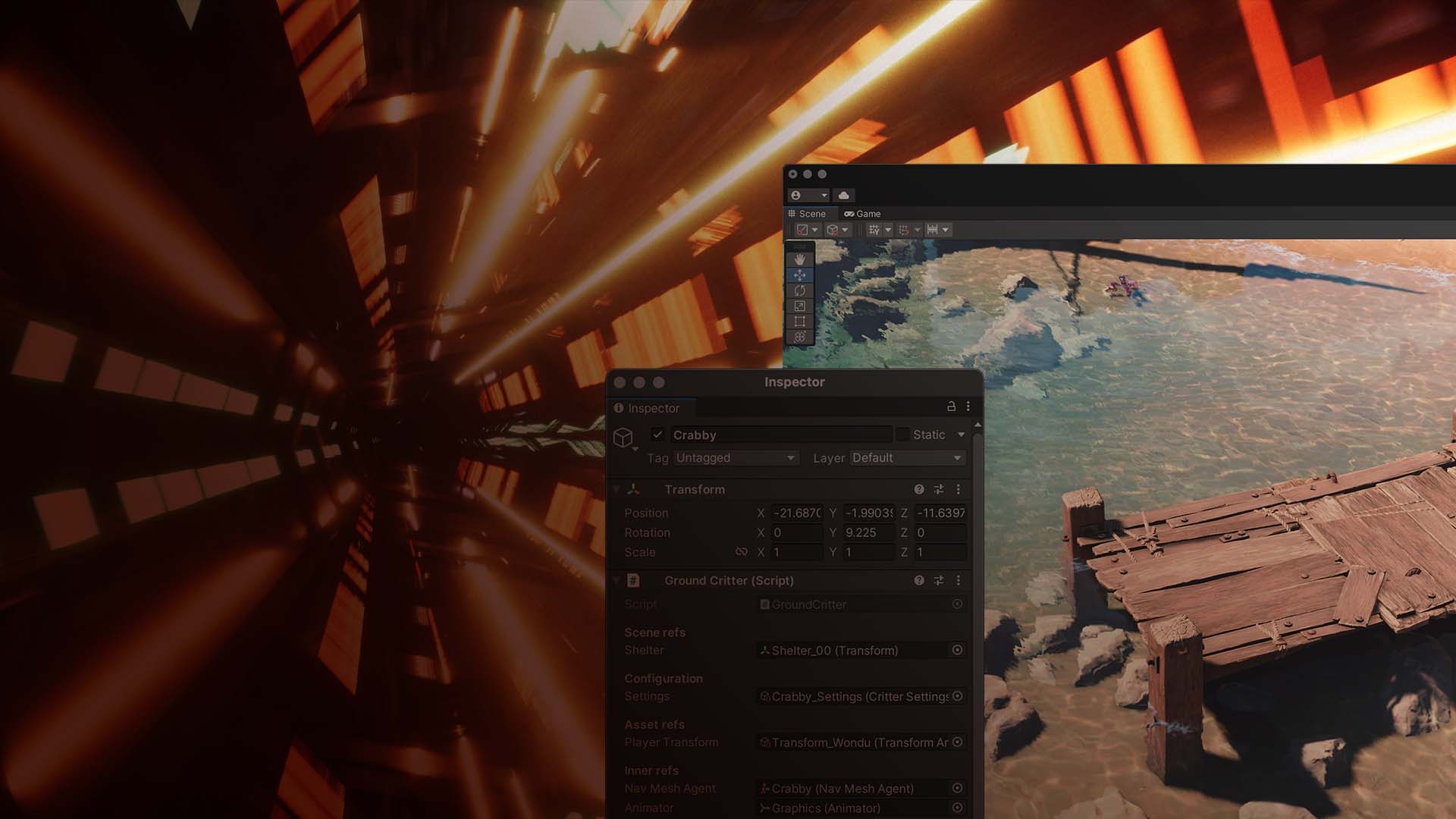Open the Crabby_Settings object picker
The image size is (1456, 819).
[x=957, y=696]
